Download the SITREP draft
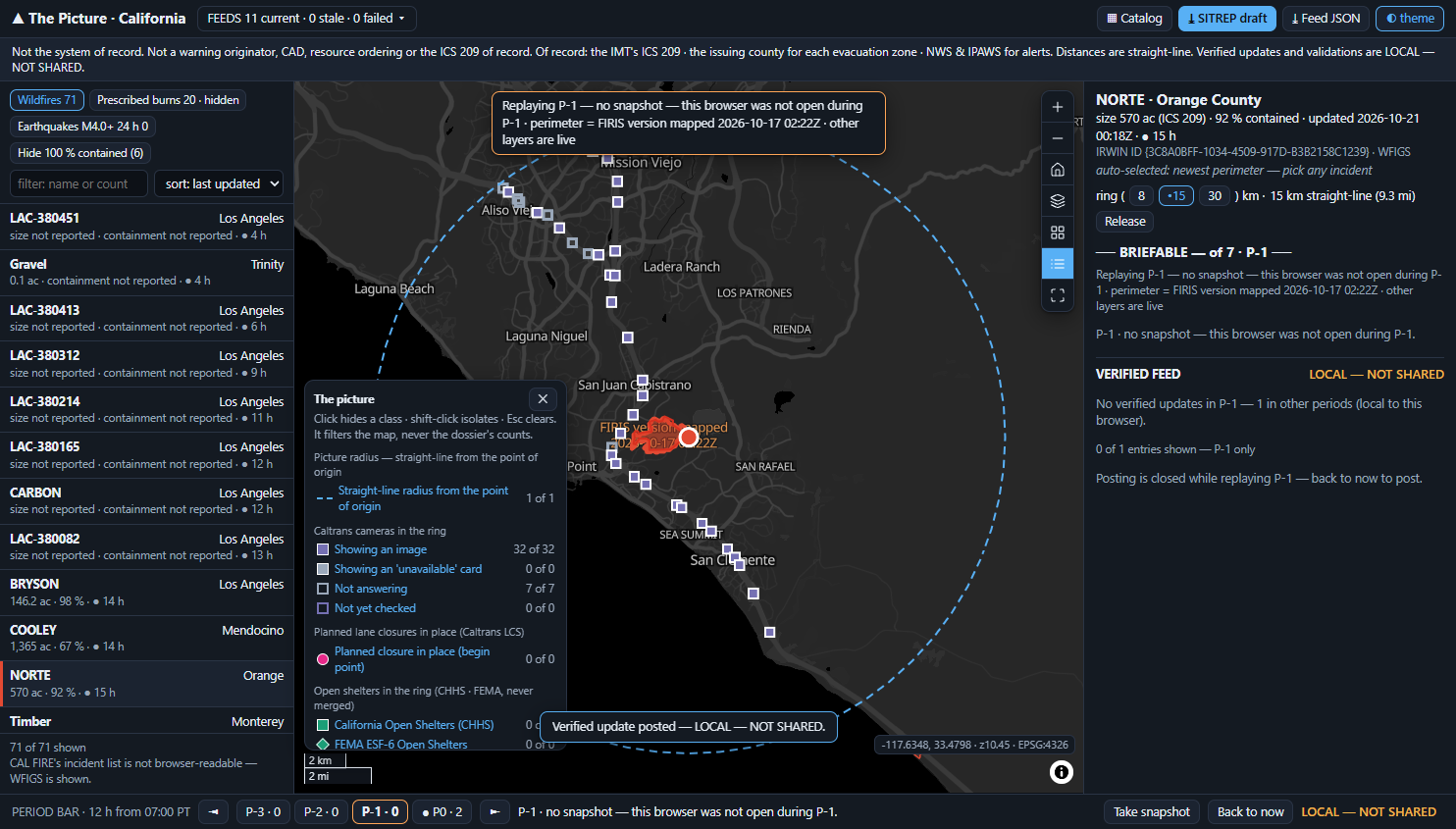The width and height of the screenshot is (1456, 829). pyautogui.click(x=1227, y=18)
